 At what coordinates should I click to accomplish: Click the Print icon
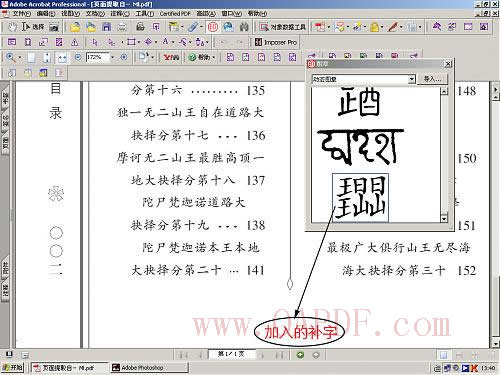click(x=140, y=27)
